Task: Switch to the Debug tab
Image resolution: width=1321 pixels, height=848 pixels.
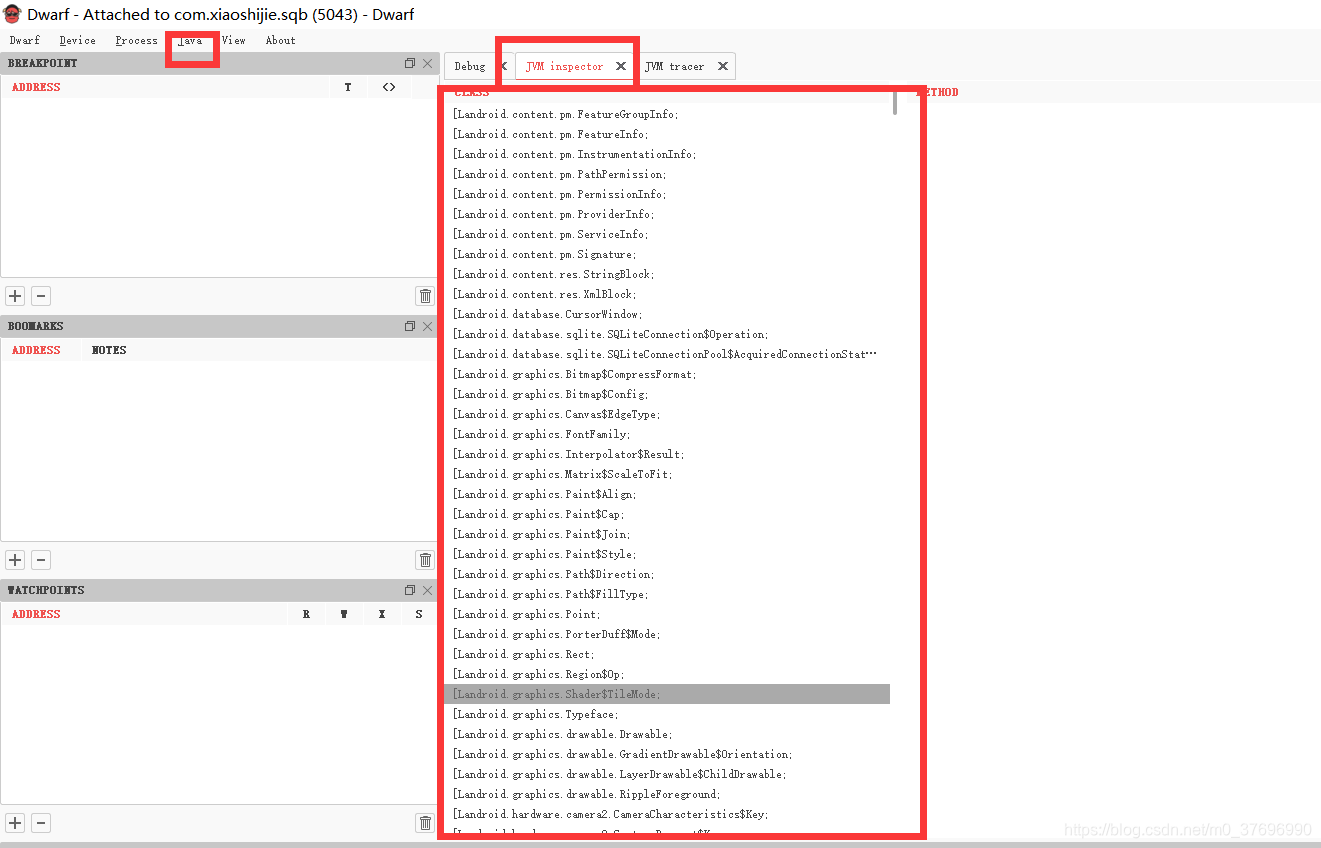Action: [x=470, y=66]
